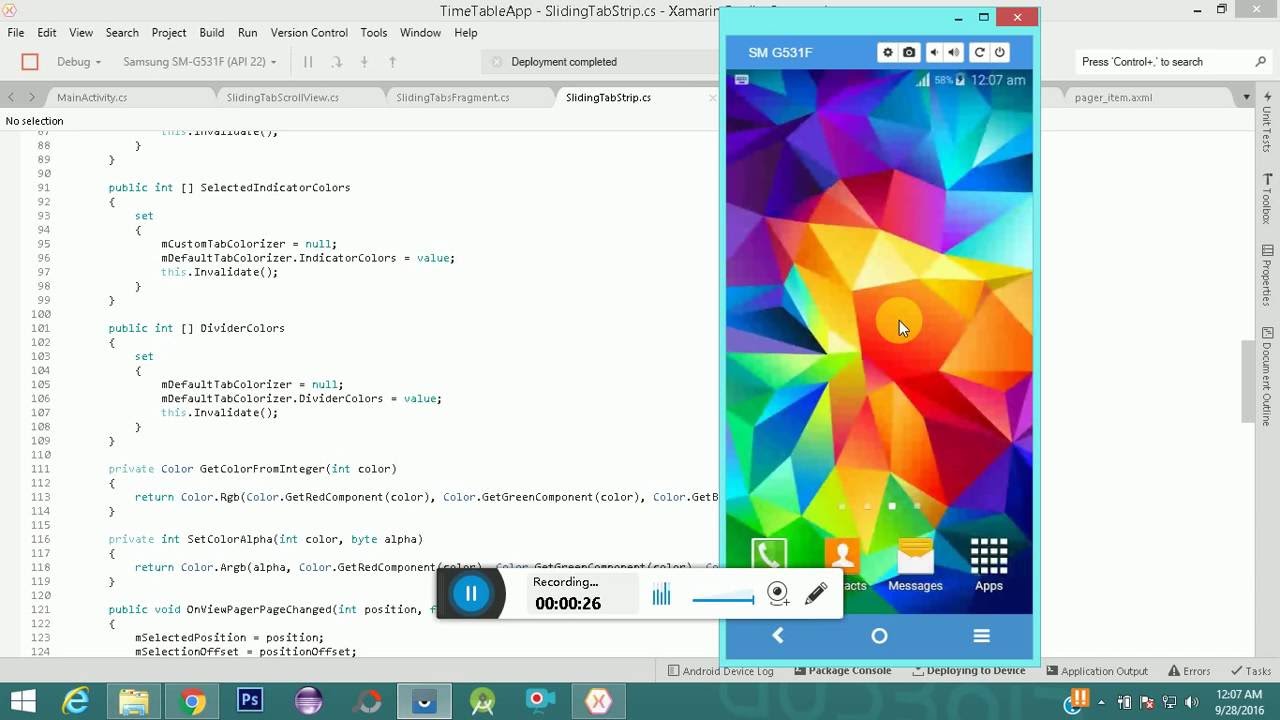This screenshot has height=720, width=1280.
Task: Click the Windows Start button
Action: pyautogui.click(x=22, y=701)
